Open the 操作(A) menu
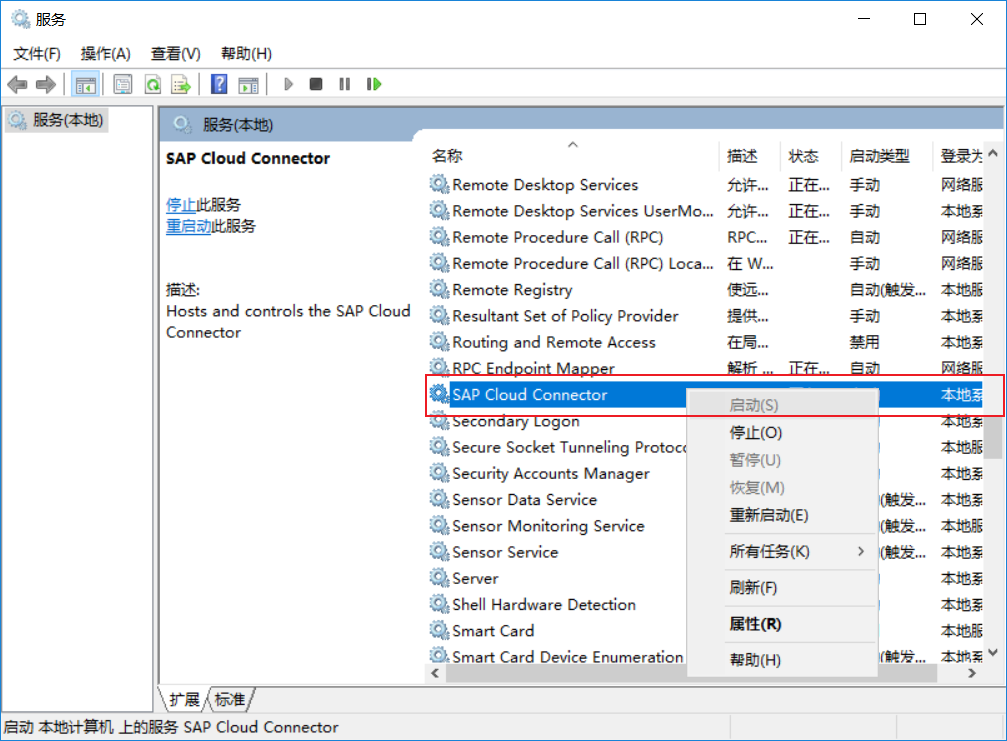1007x741 pixels. pos(105,53)
